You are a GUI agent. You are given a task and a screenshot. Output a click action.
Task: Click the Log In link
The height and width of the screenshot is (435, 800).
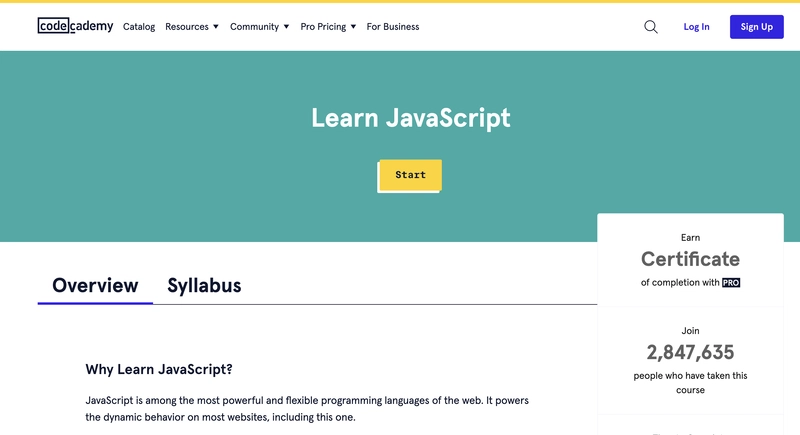[696, 27]
